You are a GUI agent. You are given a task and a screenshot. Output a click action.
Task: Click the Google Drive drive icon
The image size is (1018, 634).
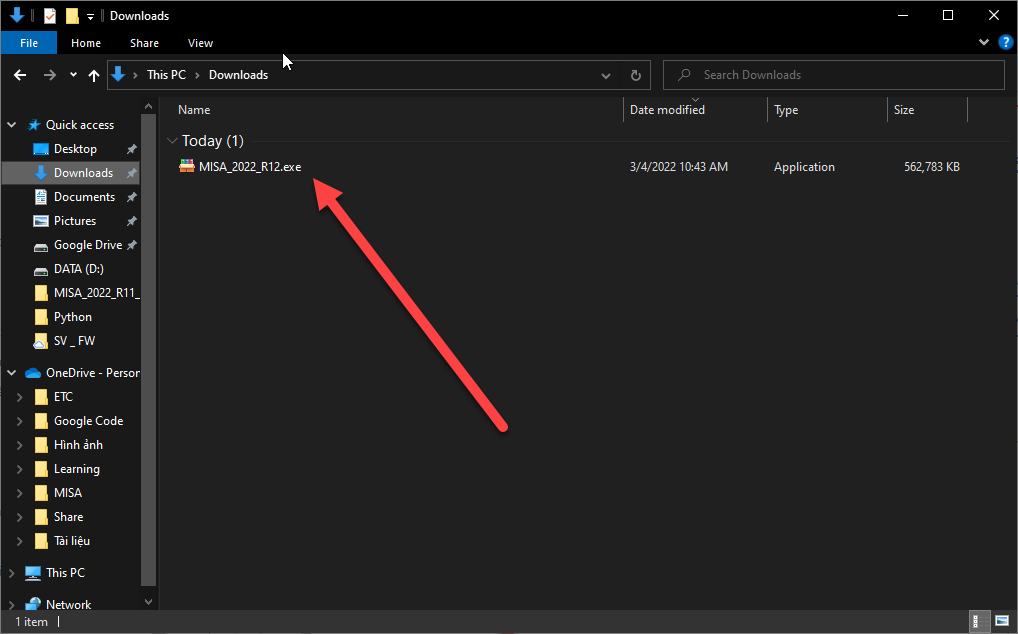coord(40,247)
